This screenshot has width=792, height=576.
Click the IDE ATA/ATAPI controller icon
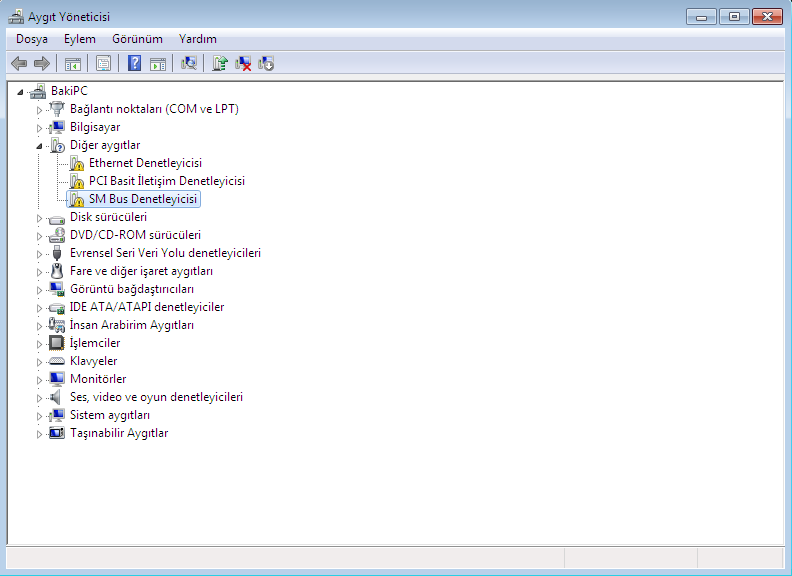pos(57,307)
